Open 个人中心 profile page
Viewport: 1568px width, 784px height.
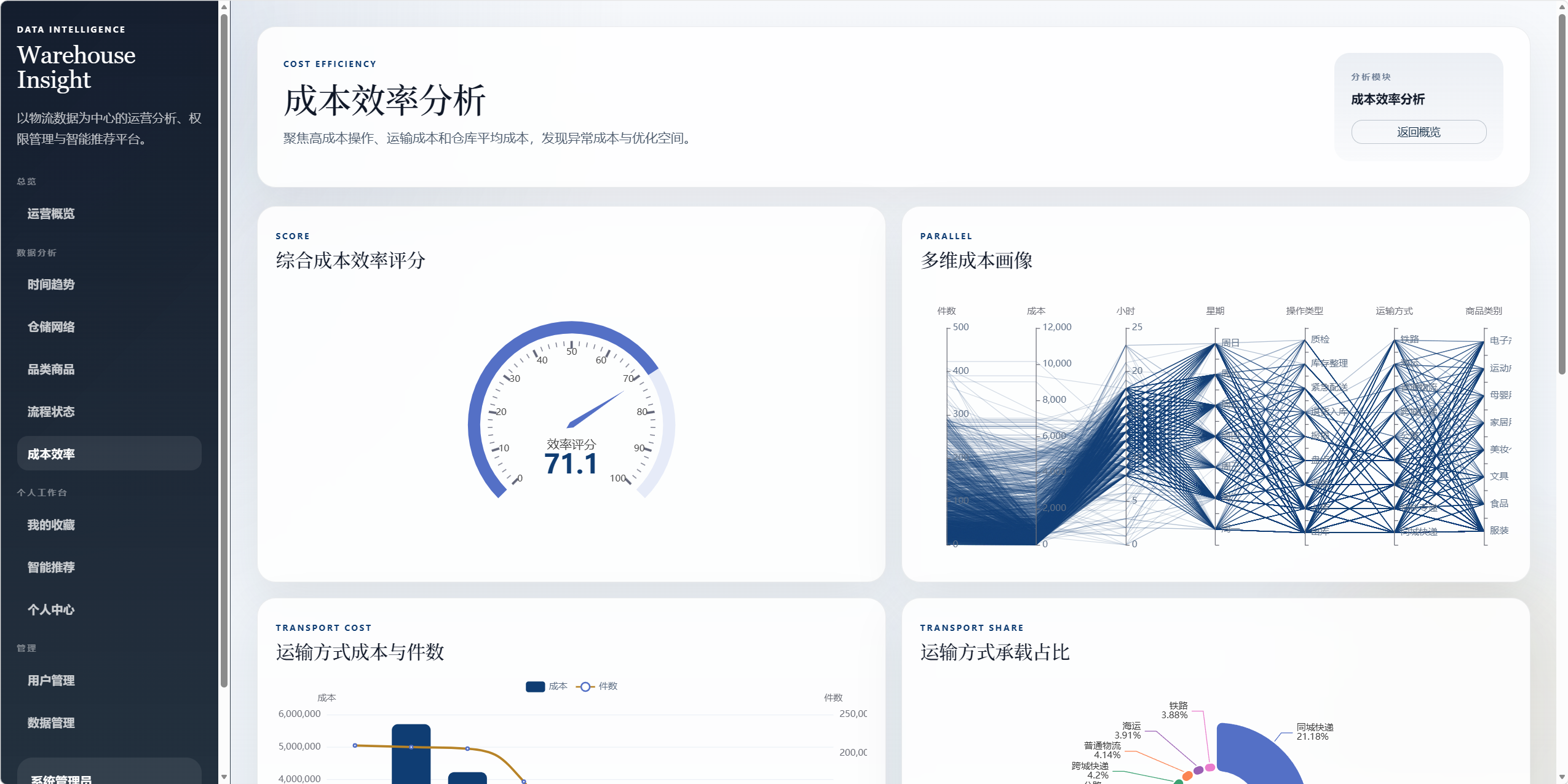[51, 609]
